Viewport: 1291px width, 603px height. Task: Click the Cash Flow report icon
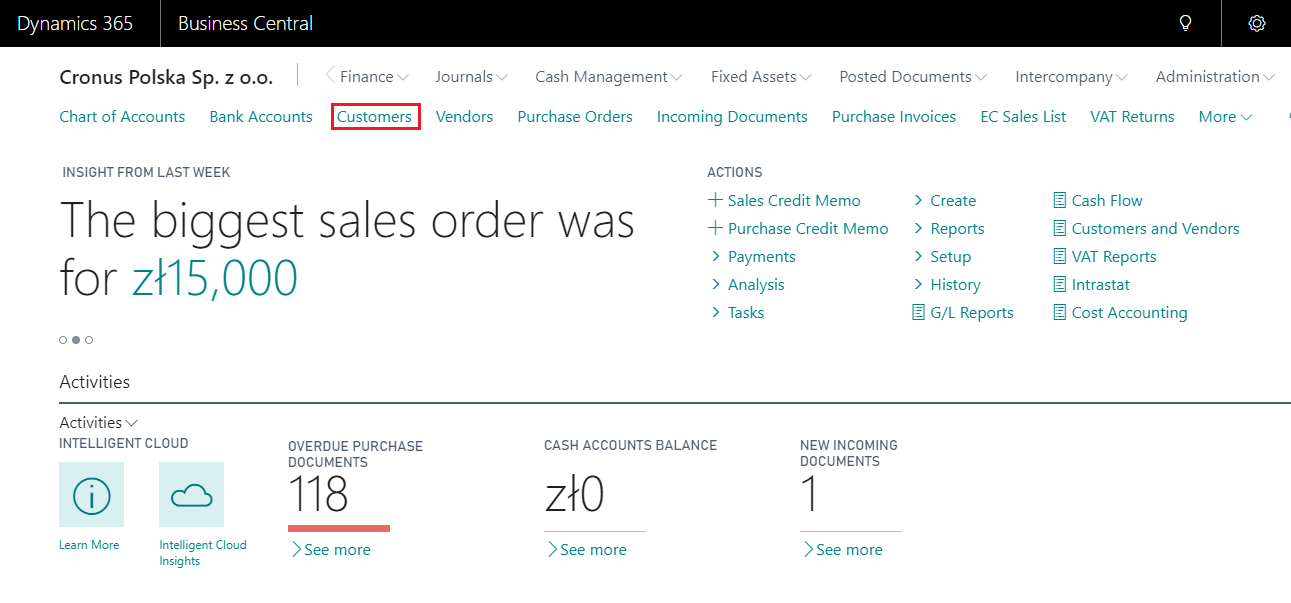1060,200
